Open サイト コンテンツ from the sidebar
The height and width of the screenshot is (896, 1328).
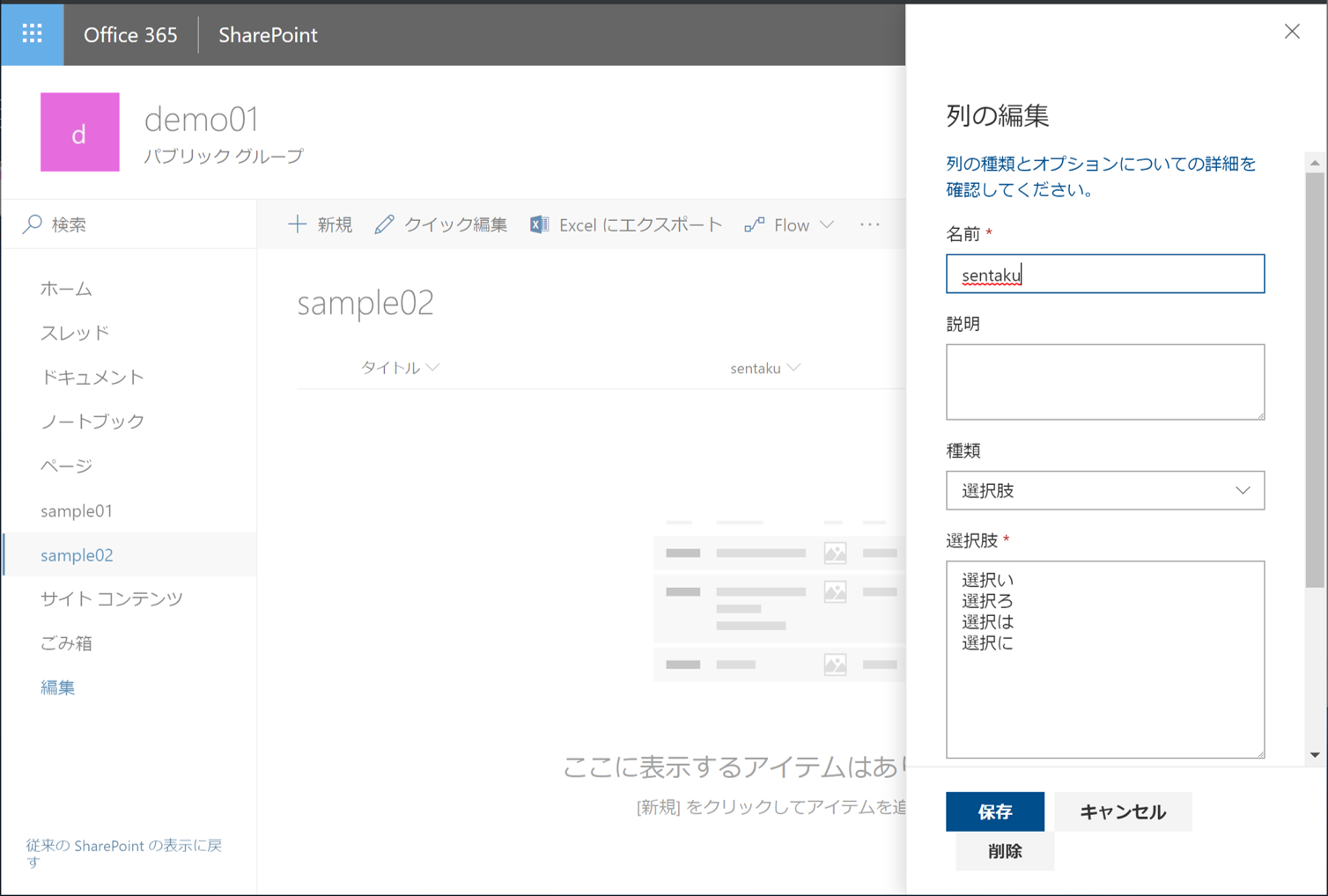[111, 599]
